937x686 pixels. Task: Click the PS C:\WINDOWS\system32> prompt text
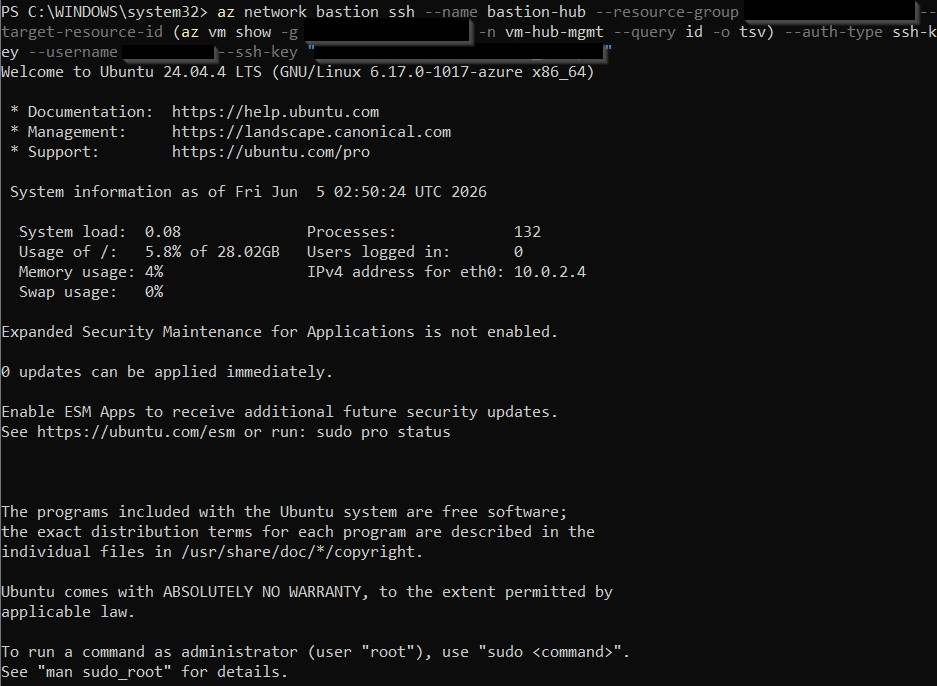coord(104,11)
